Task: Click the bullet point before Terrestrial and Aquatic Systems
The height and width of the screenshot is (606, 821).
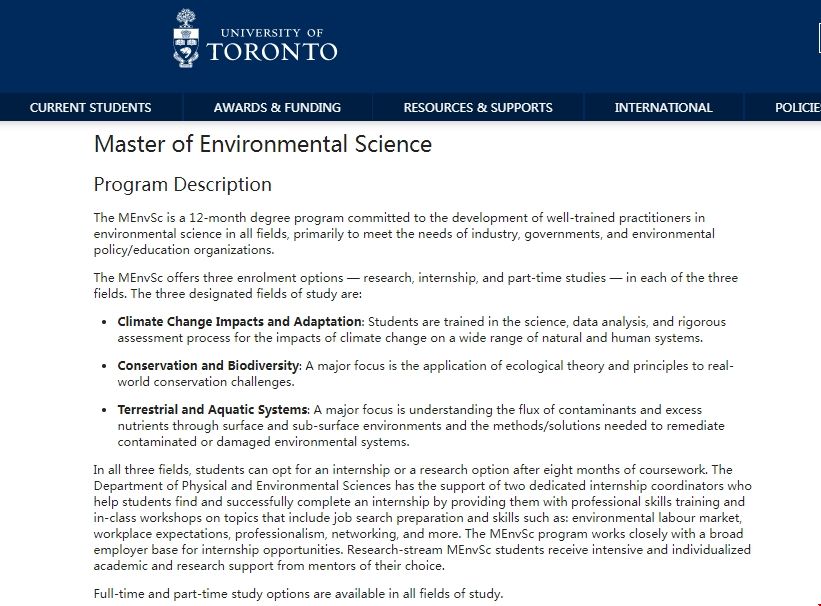Action: (x=106, y=410)
